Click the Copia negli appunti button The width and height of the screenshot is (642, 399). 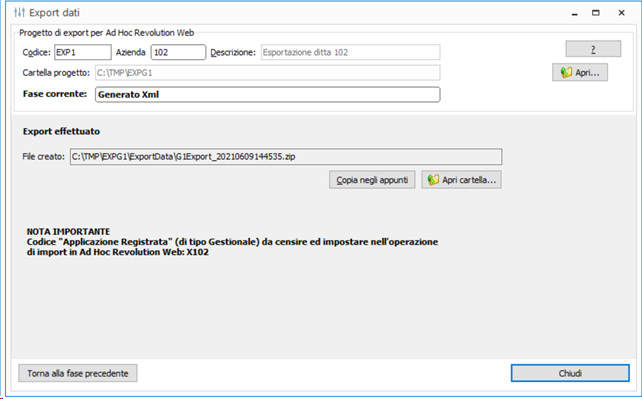coord(372,180)
